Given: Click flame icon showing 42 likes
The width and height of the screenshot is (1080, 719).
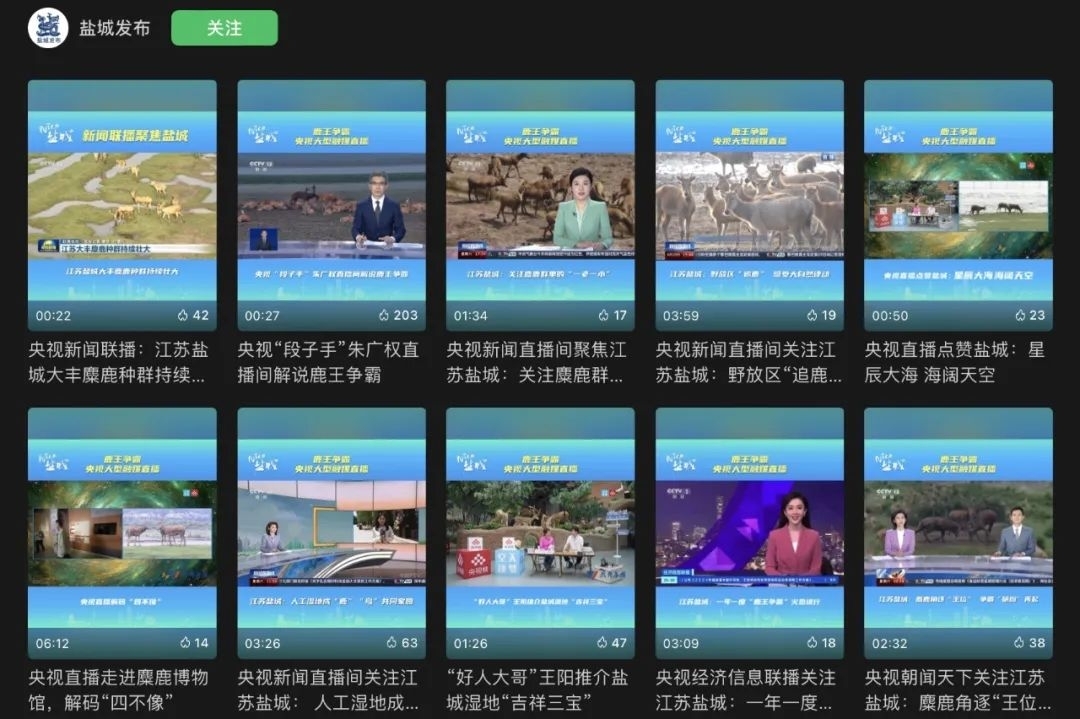Looking at the screenshot, I should click(183, 315).
